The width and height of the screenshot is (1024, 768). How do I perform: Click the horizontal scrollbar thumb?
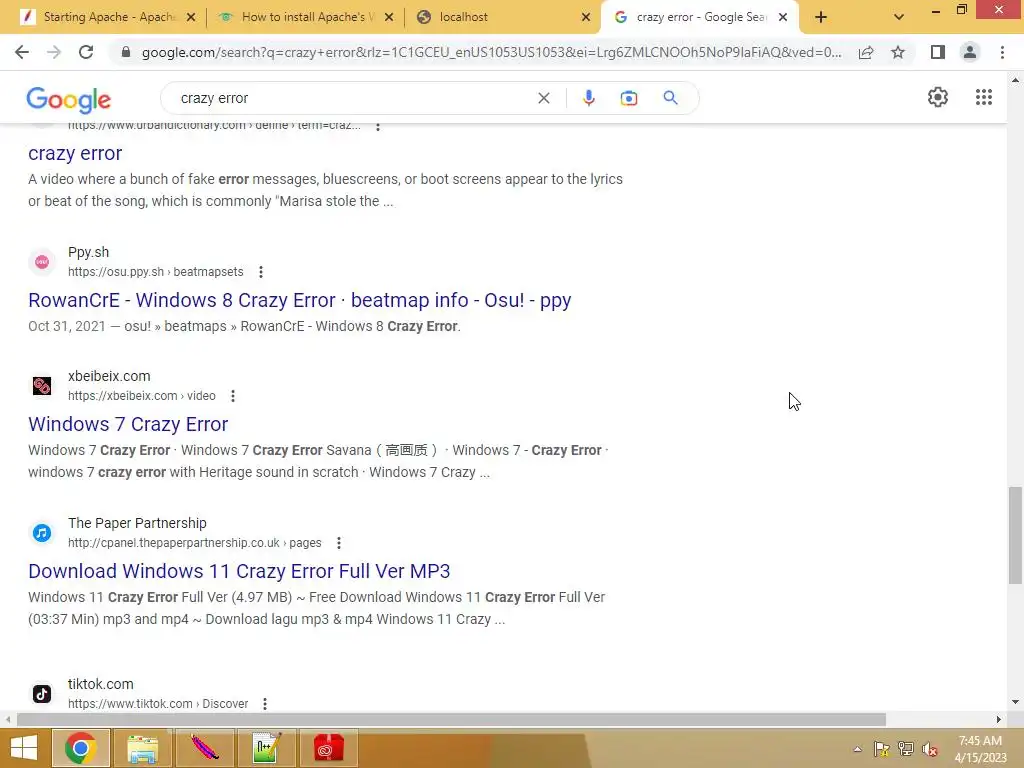tap(451, 720)
